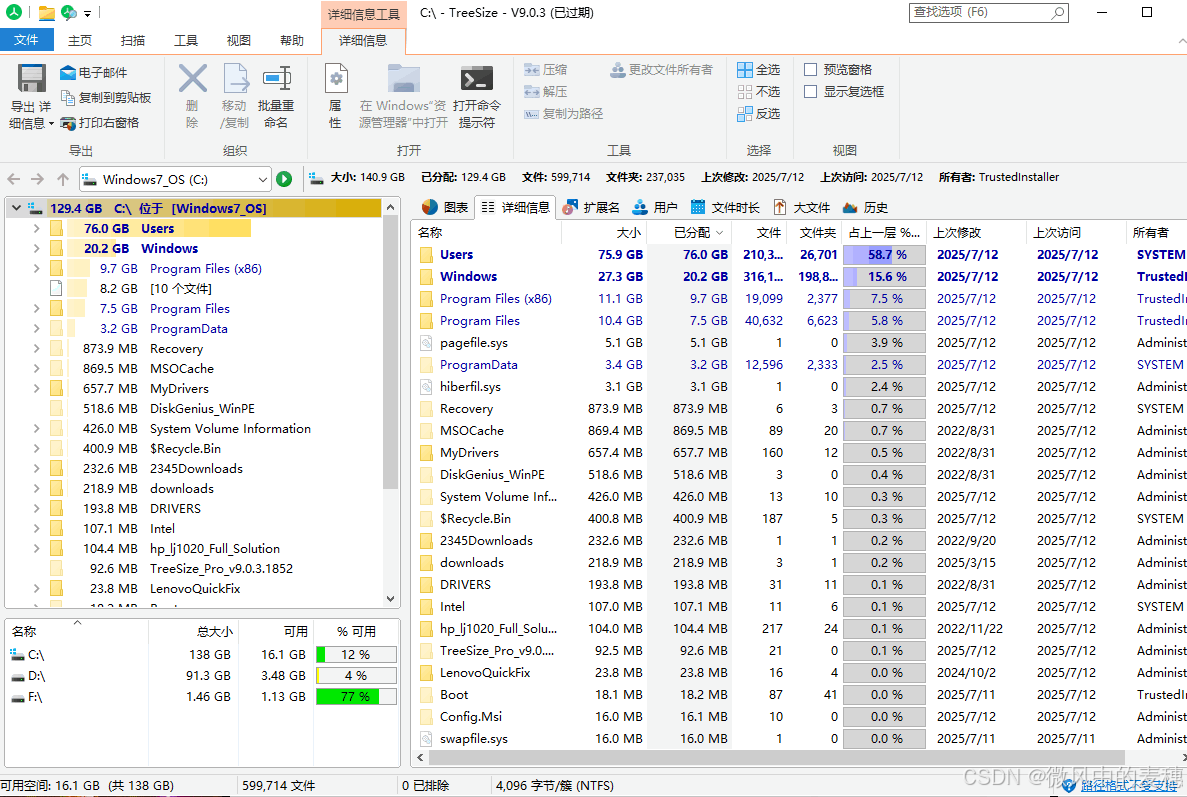Click Change file owner (更改文件所有者)
The height and width of the screenshot is (797, 1187).
[x=662, y=70]
